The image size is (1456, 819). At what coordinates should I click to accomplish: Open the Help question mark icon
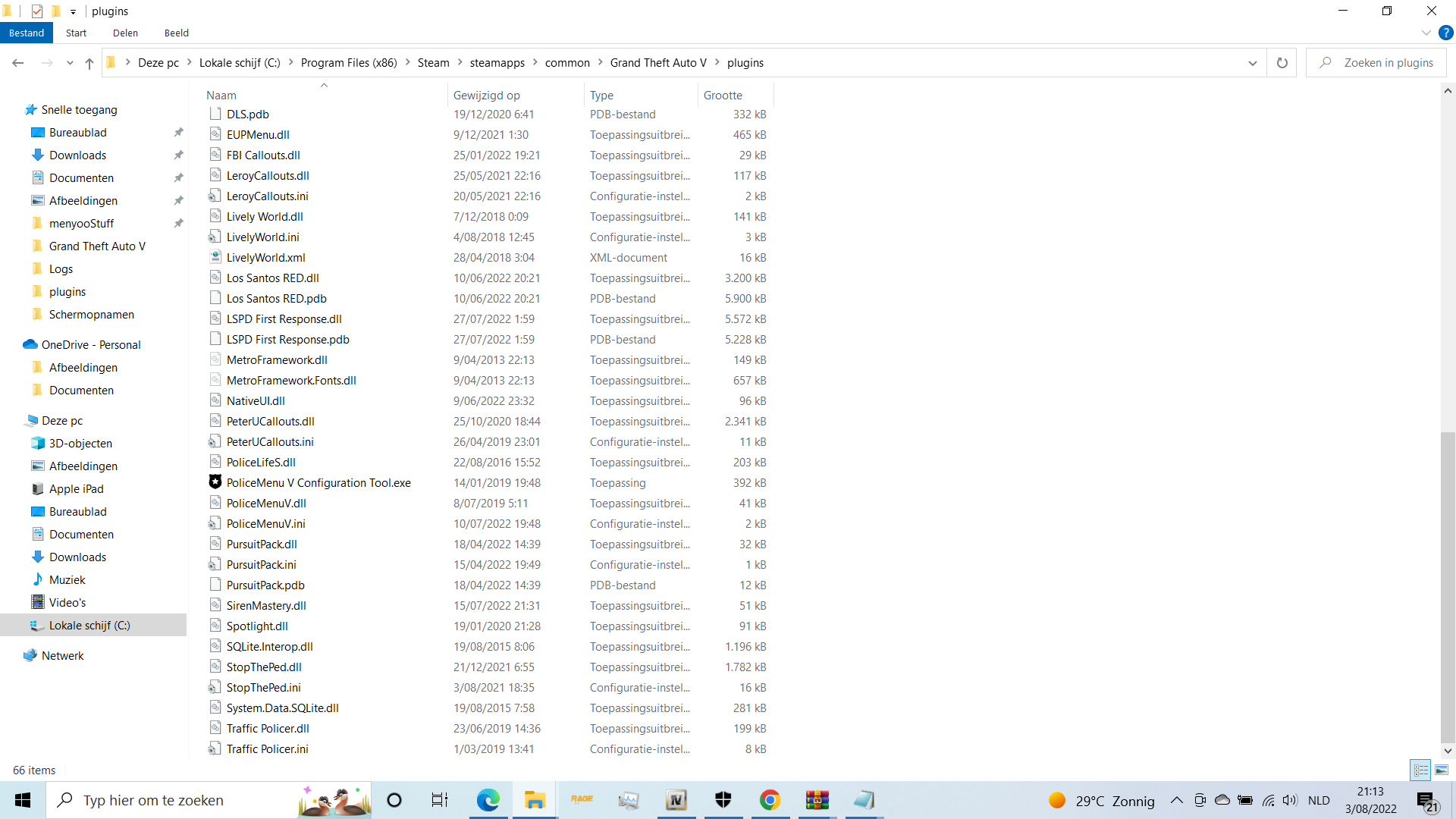[x=1445, y=33]
